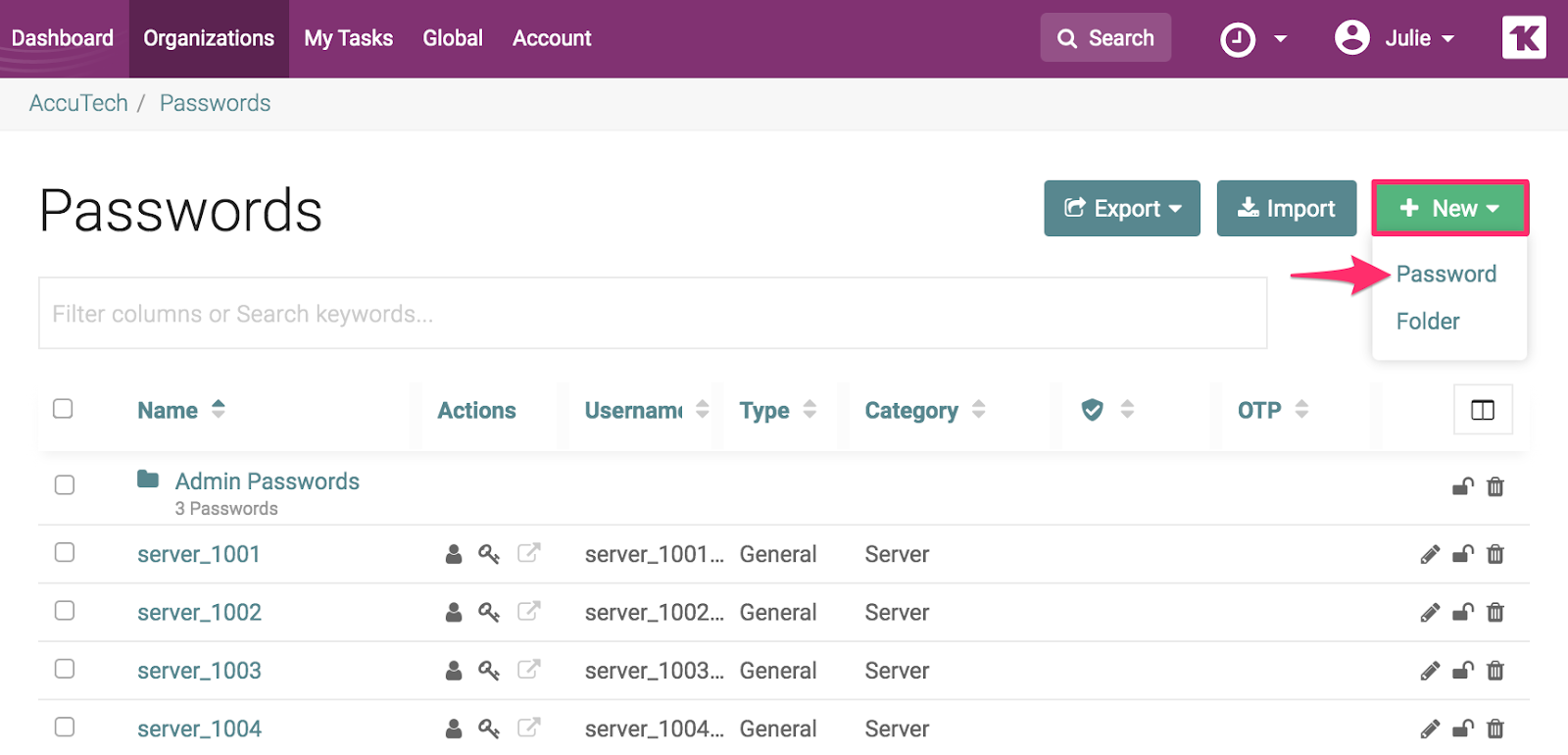1568x755 pixels.
Task: Expand the Julie user account menu
Action: click(1395, 39)
